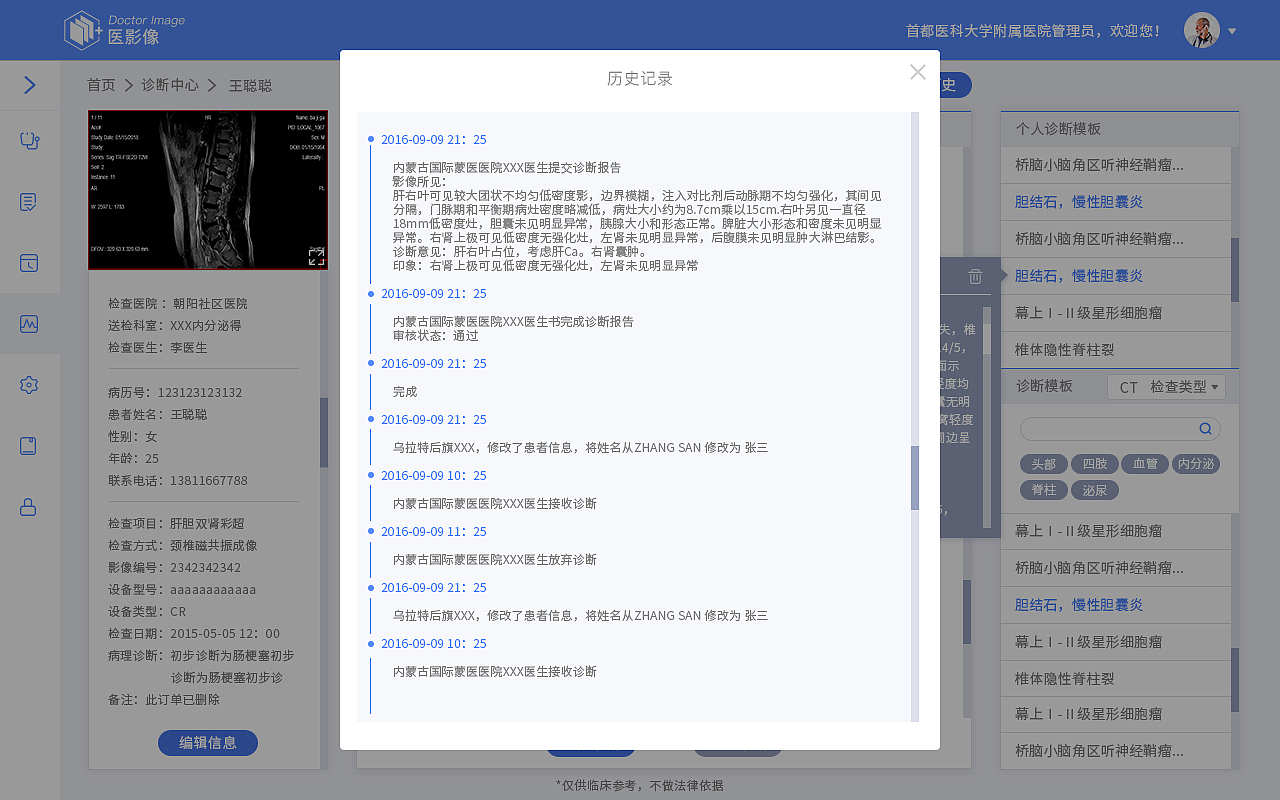Go to 首页 via breadcrumb

tap(100, 85)
